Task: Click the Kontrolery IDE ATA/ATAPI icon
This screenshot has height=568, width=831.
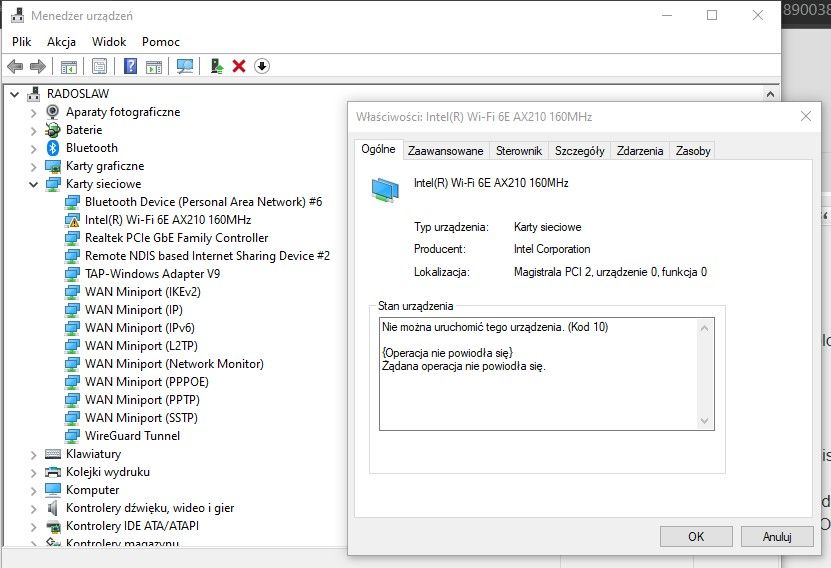Action: point(53,526)
